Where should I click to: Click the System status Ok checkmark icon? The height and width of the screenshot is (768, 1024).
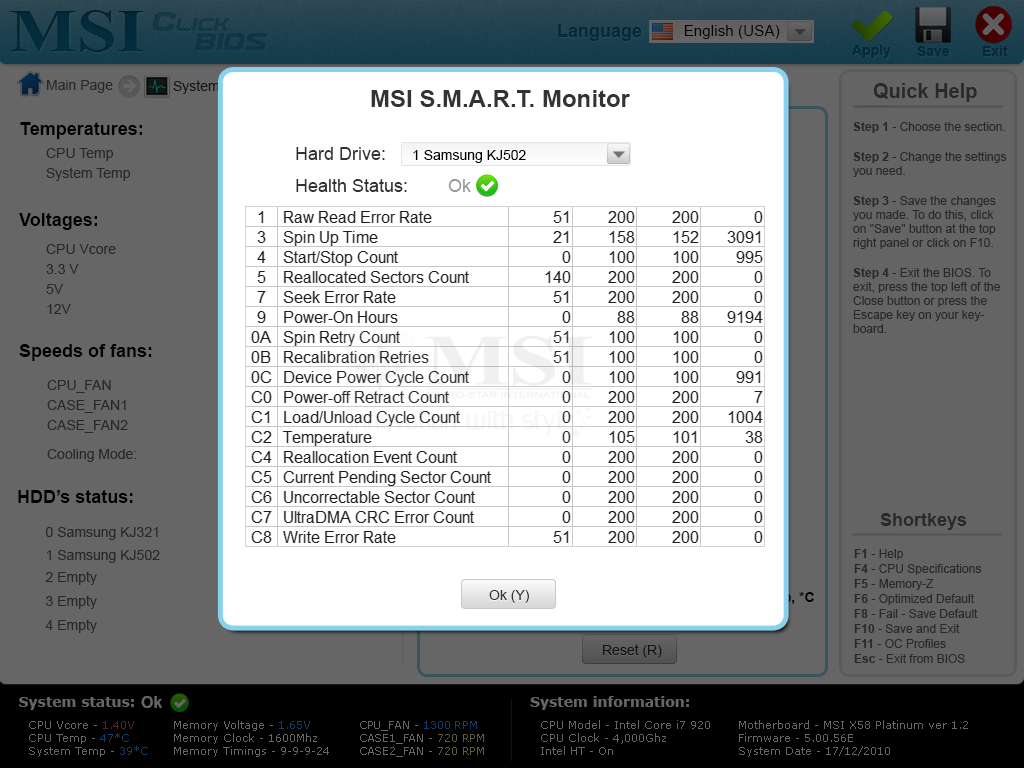180,703
